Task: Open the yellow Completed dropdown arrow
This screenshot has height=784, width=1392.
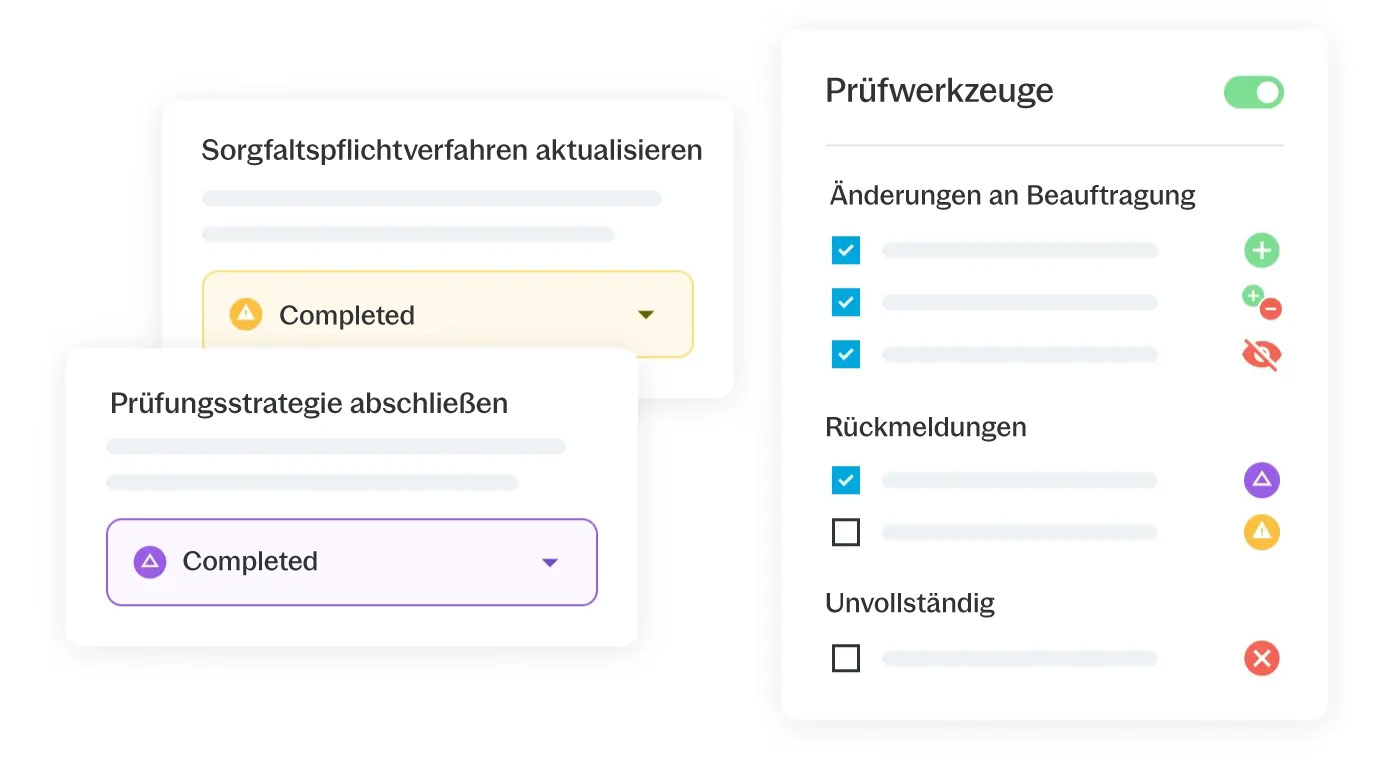Action: (646, 315)
